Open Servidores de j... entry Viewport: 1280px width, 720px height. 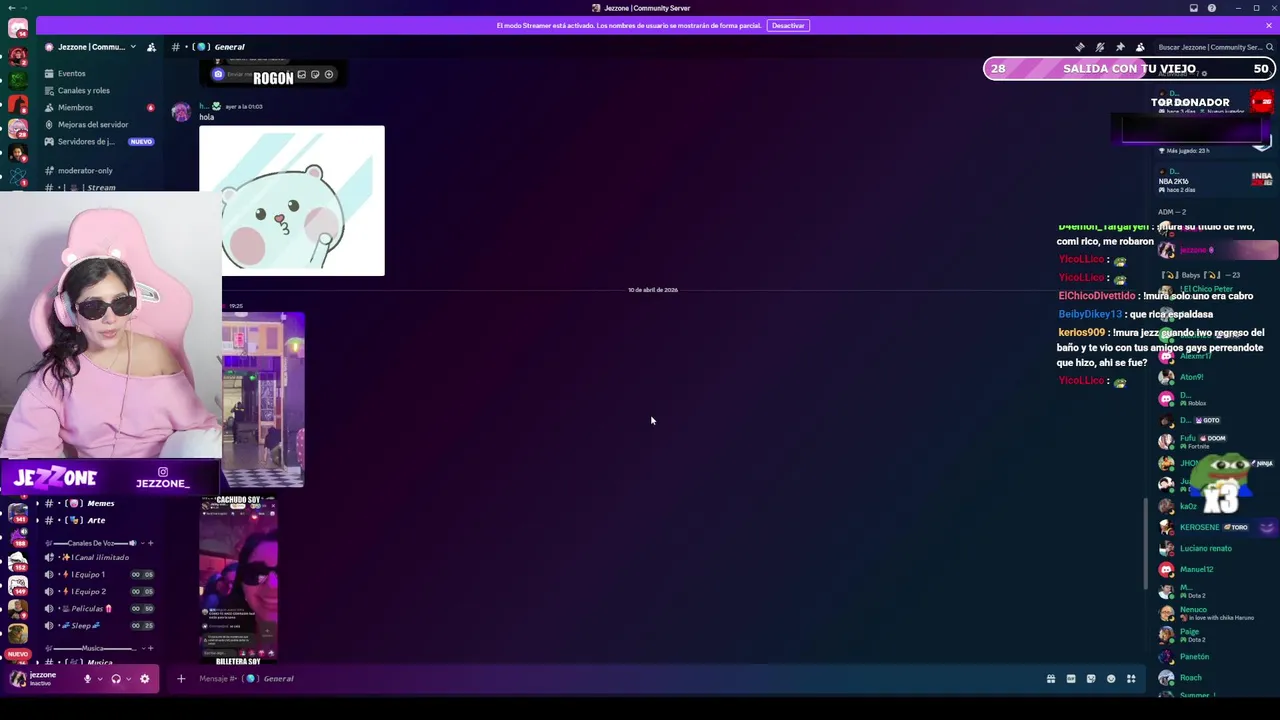[100, 141]
